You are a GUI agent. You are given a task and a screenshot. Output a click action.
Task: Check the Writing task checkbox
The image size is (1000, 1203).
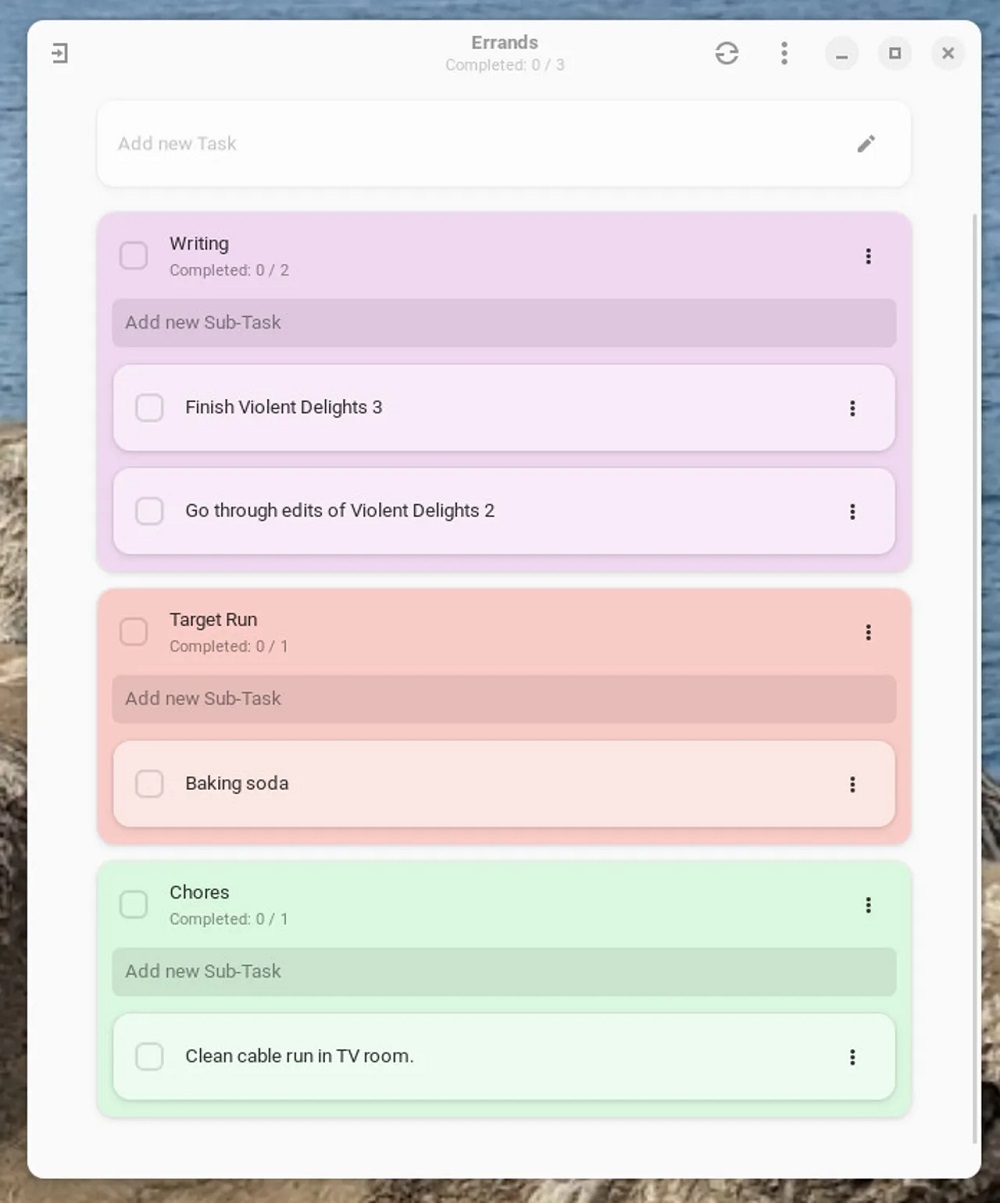pos(134,256)
